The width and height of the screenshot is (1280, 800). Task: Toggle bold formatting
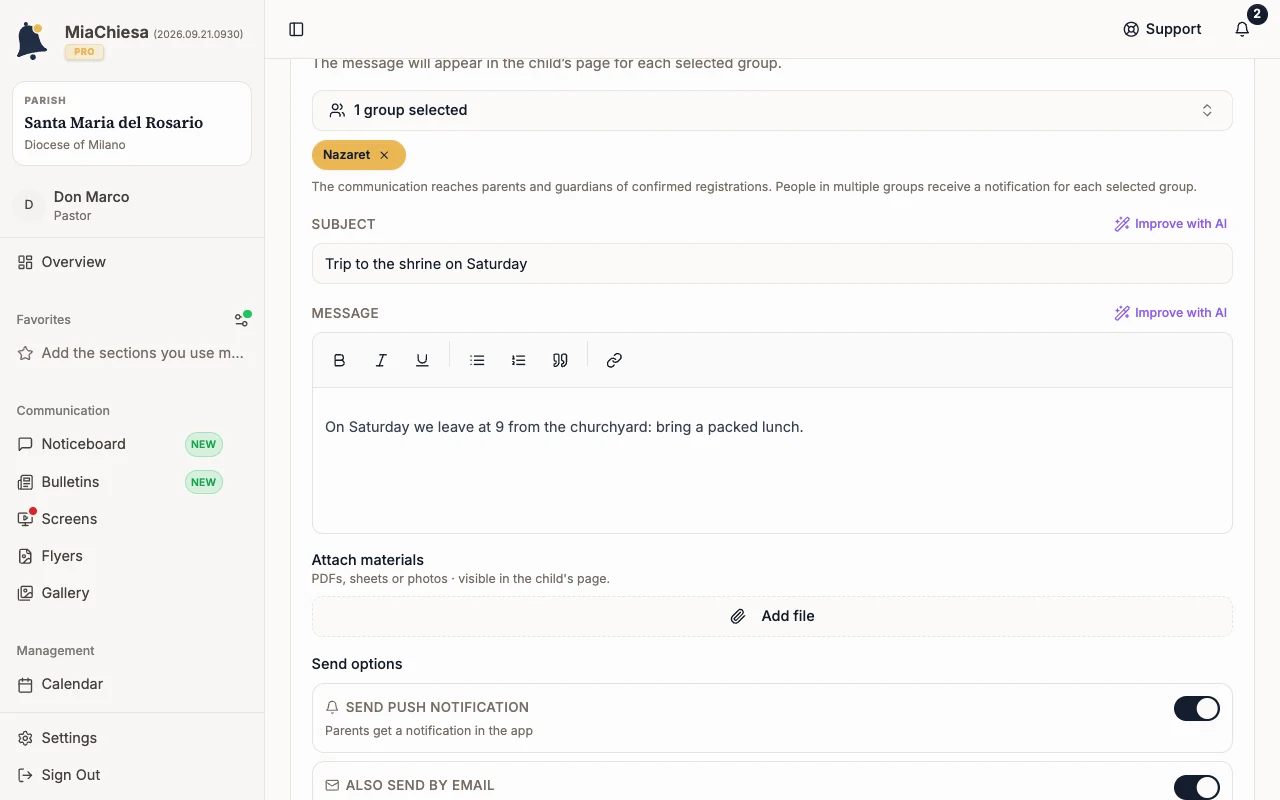339,360
